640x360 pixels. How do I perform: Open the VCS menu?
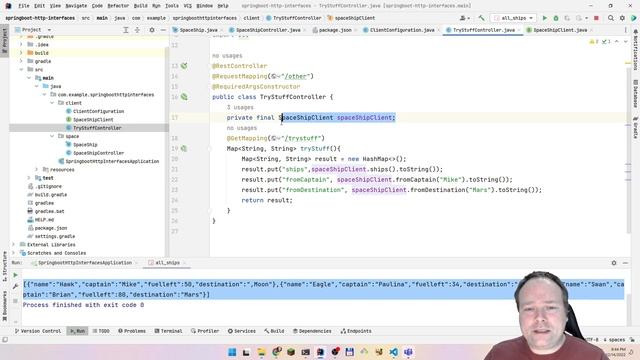188,6
